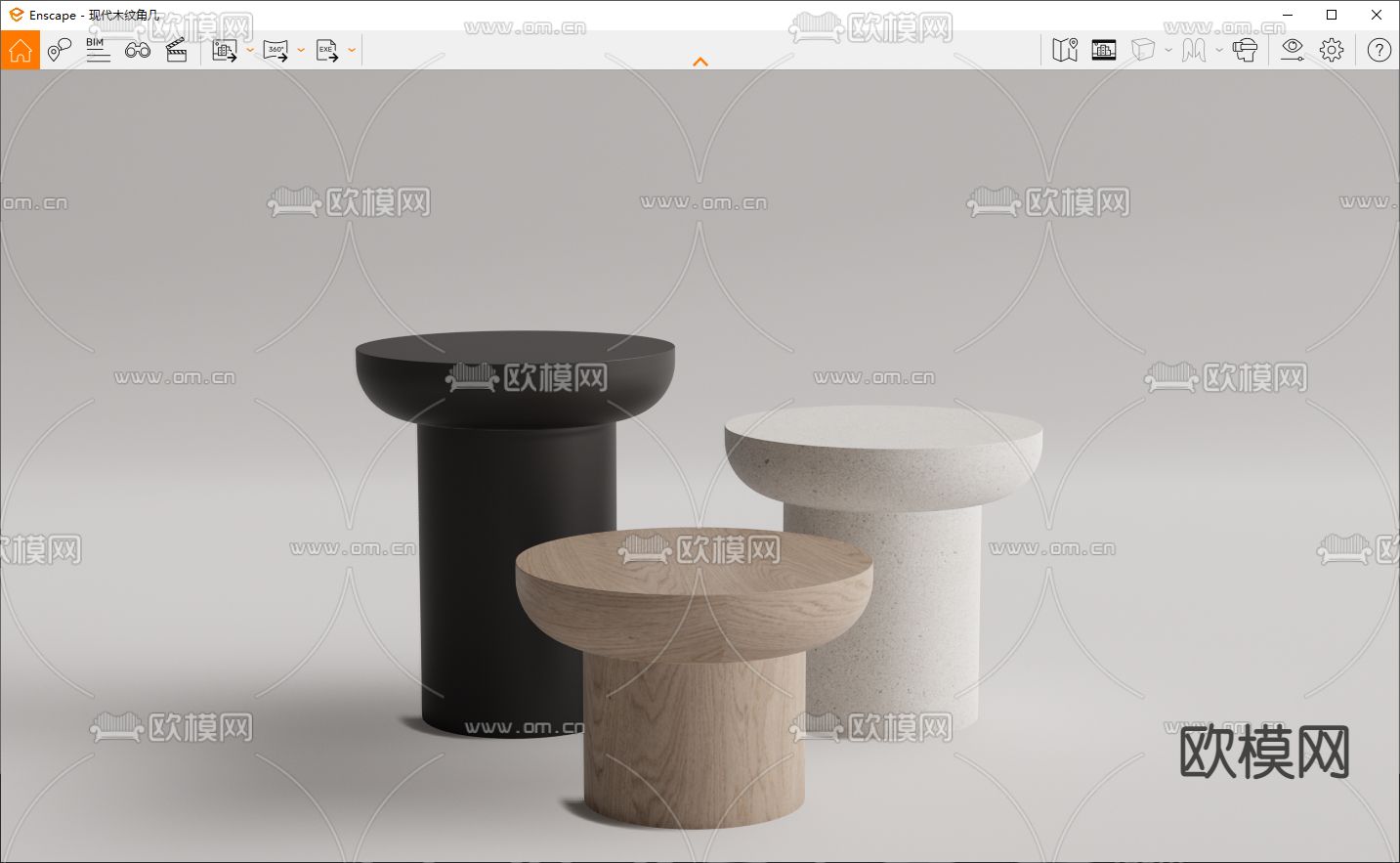Minimize the Enscape window
This screenshot has width=1400, height=863.
tap(1288, 15)
